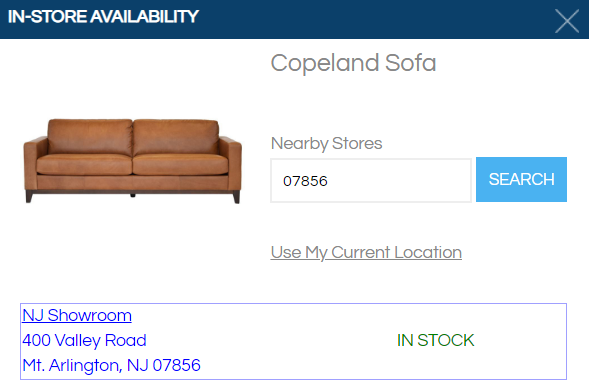Screen dimensions: 589x392
Task: Click the Mt. Arlington, NJ 07856 line
Action: 111,365
